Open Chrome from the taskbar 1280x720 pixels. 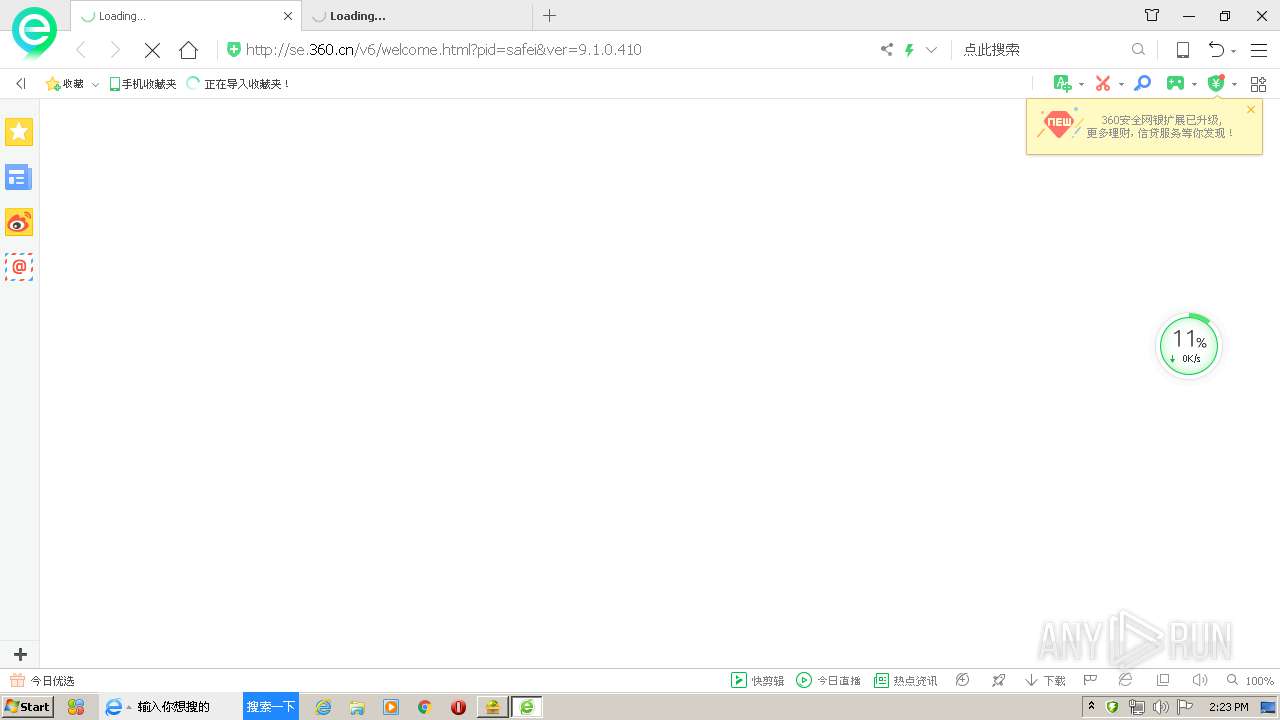click(x=424, y=707)
